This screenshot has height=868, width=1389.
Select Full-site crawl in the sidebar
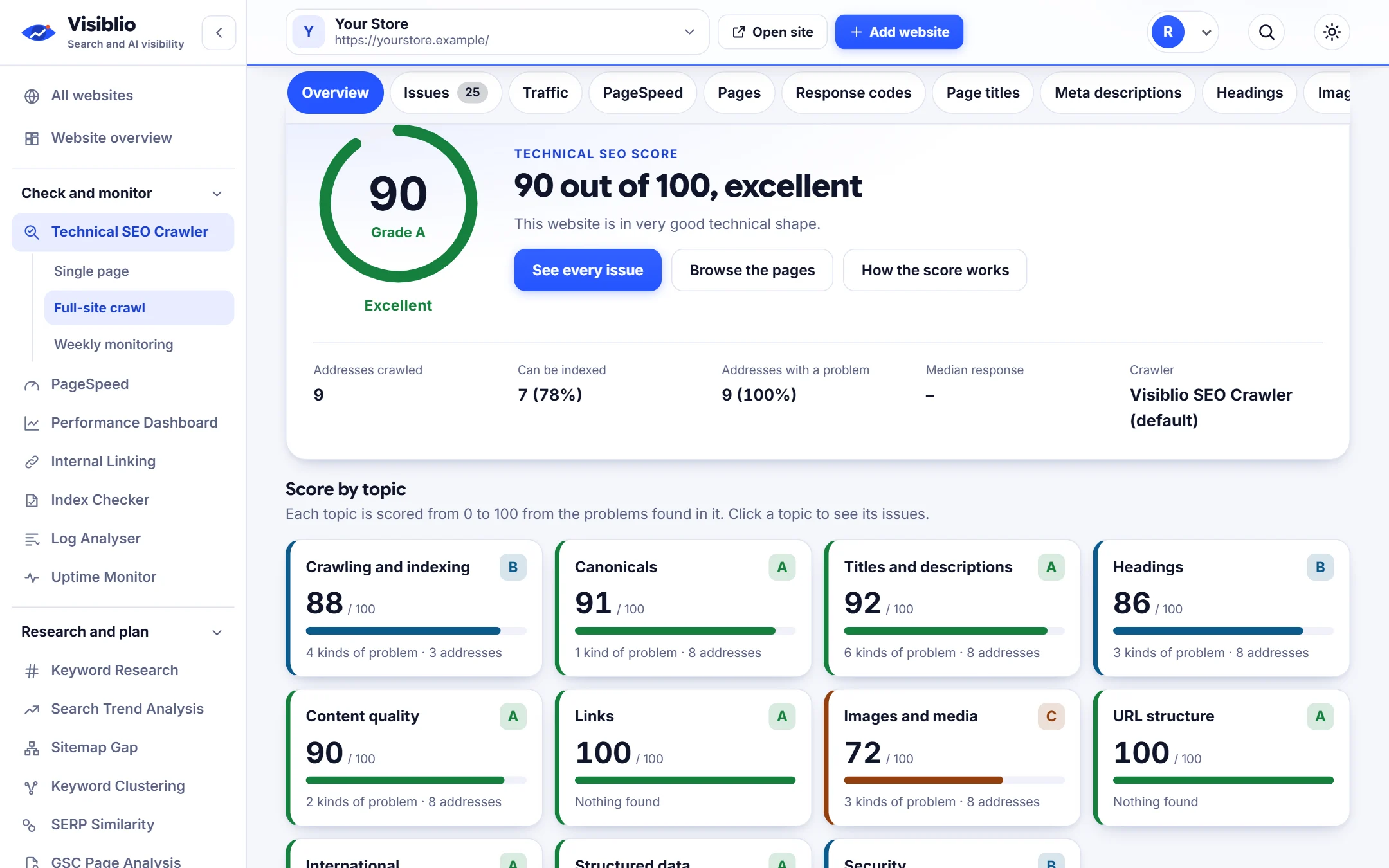tap(139, 308)
